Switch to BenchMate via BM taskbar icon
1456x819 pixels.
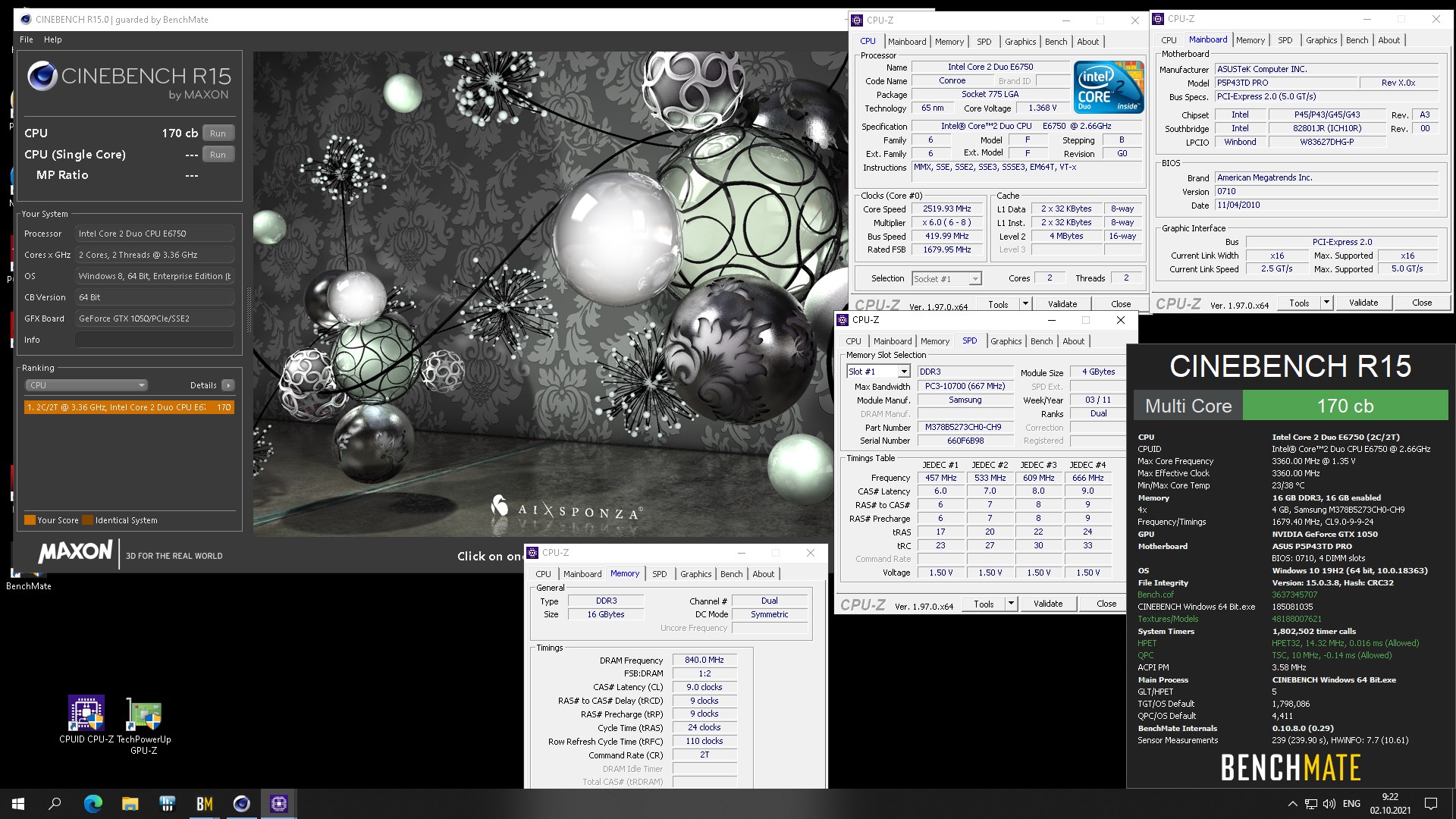204,804
